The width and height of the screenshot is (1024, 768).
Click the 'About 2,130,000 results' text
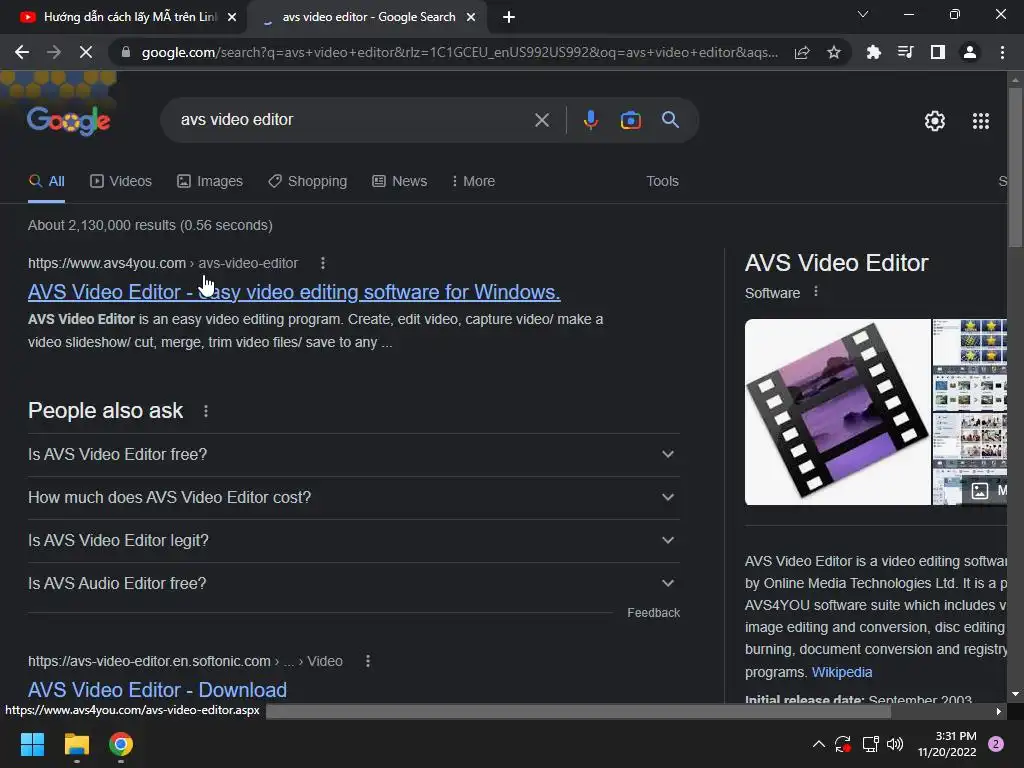150,225
